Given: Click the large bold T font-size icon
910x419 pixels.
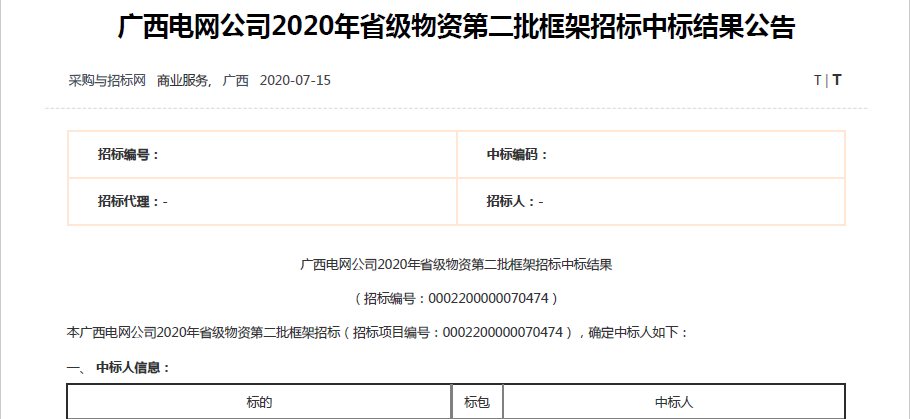Looking at the screenshot, I should point(837,80).
